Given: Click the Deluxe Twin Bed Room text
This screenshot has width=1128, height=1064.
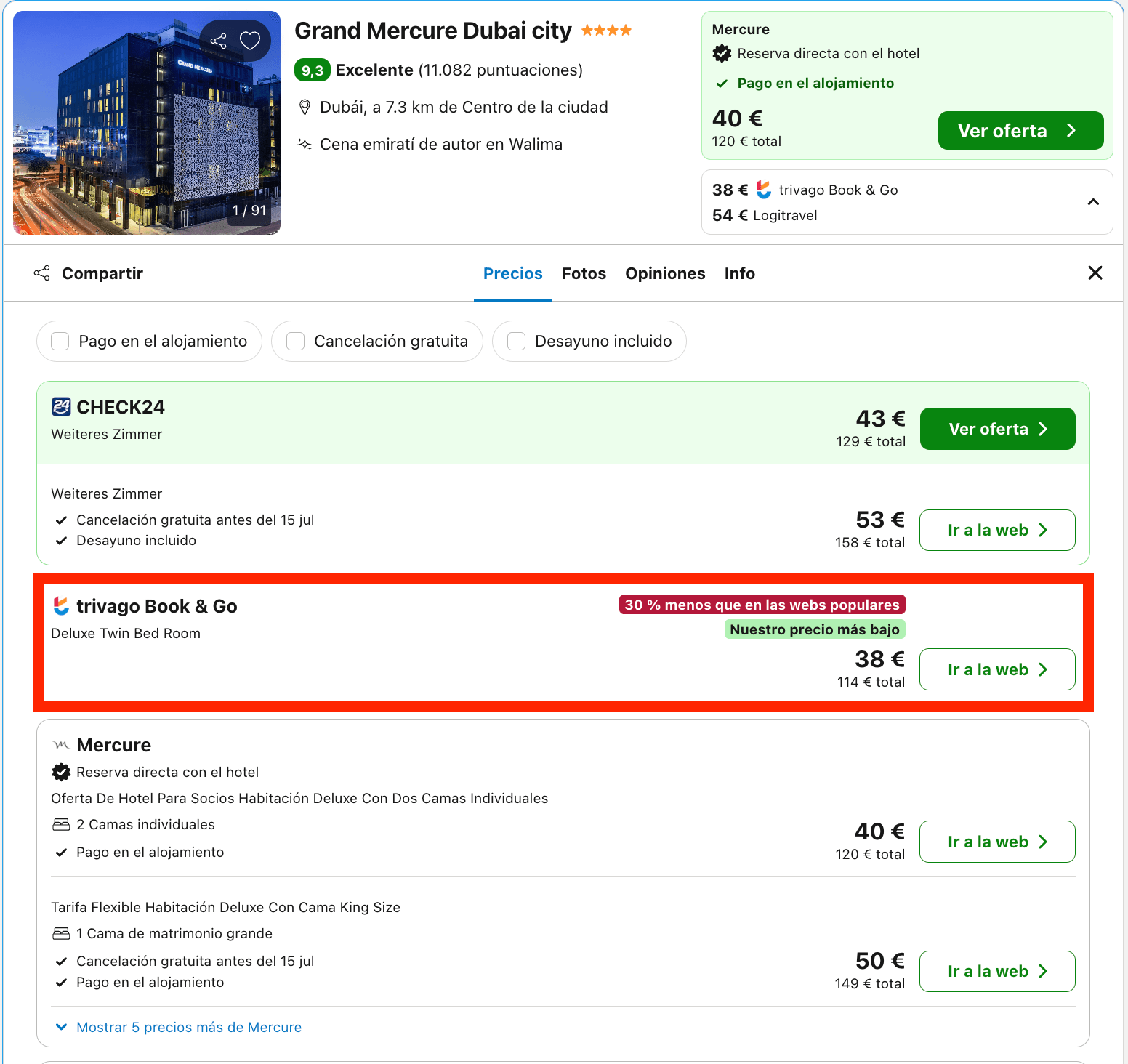Looking at the screenshot, I should [x=126, y=633].
